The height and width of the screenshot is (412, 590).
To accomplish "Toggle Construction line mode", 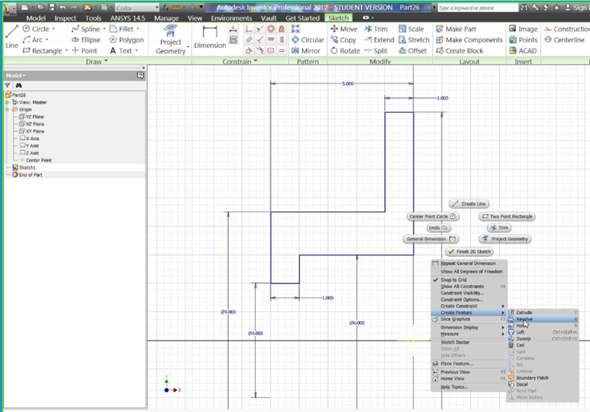I will pos(567,29).
